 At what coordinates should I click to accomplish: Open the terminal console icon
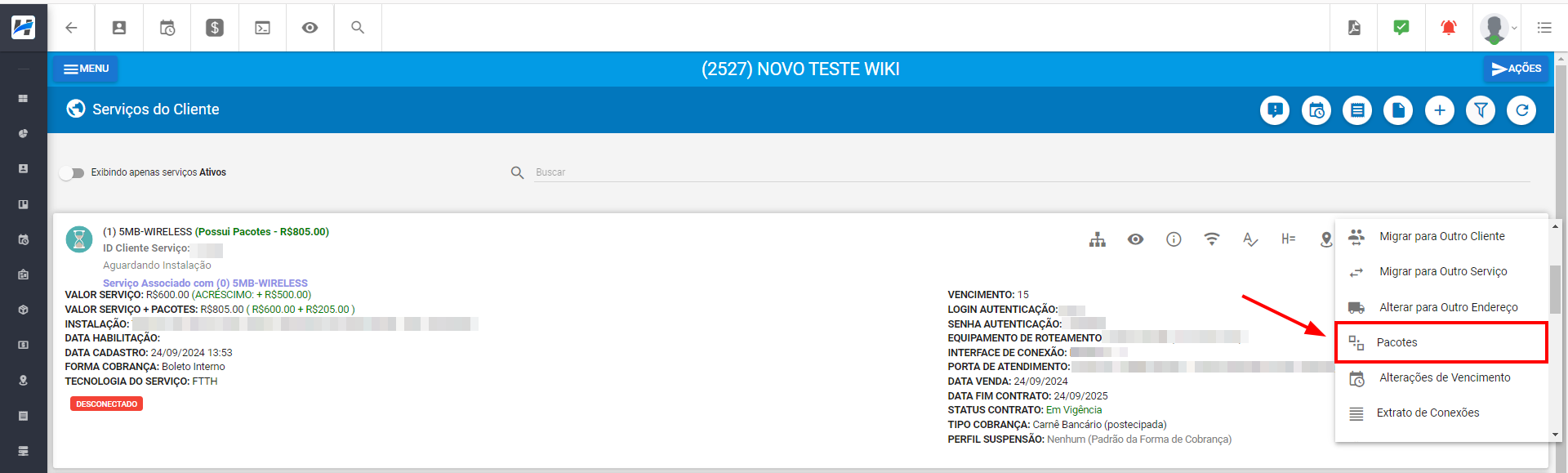[263, 28]
